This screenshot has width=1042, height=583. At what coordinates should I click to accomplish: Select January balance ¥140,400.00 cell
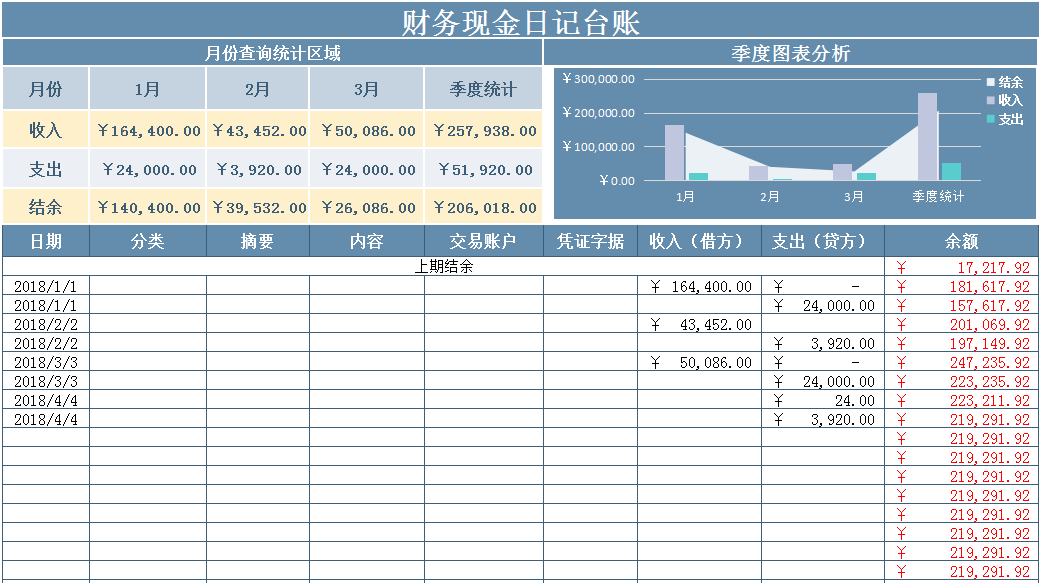click(148, 207)
